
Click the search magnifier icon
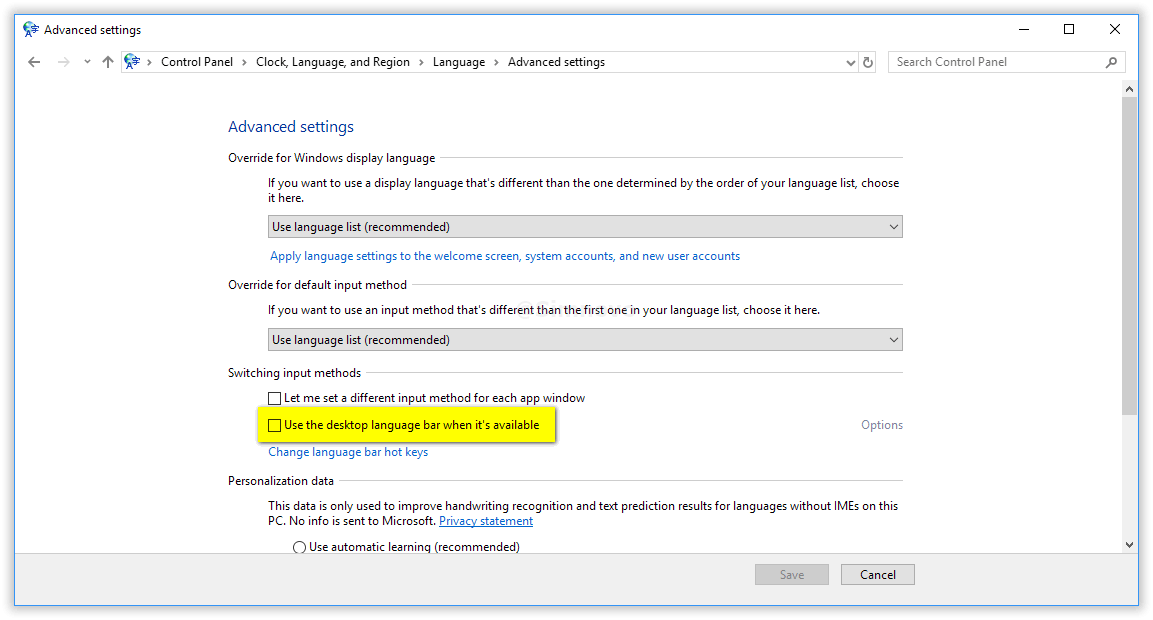click(1111, 62)
